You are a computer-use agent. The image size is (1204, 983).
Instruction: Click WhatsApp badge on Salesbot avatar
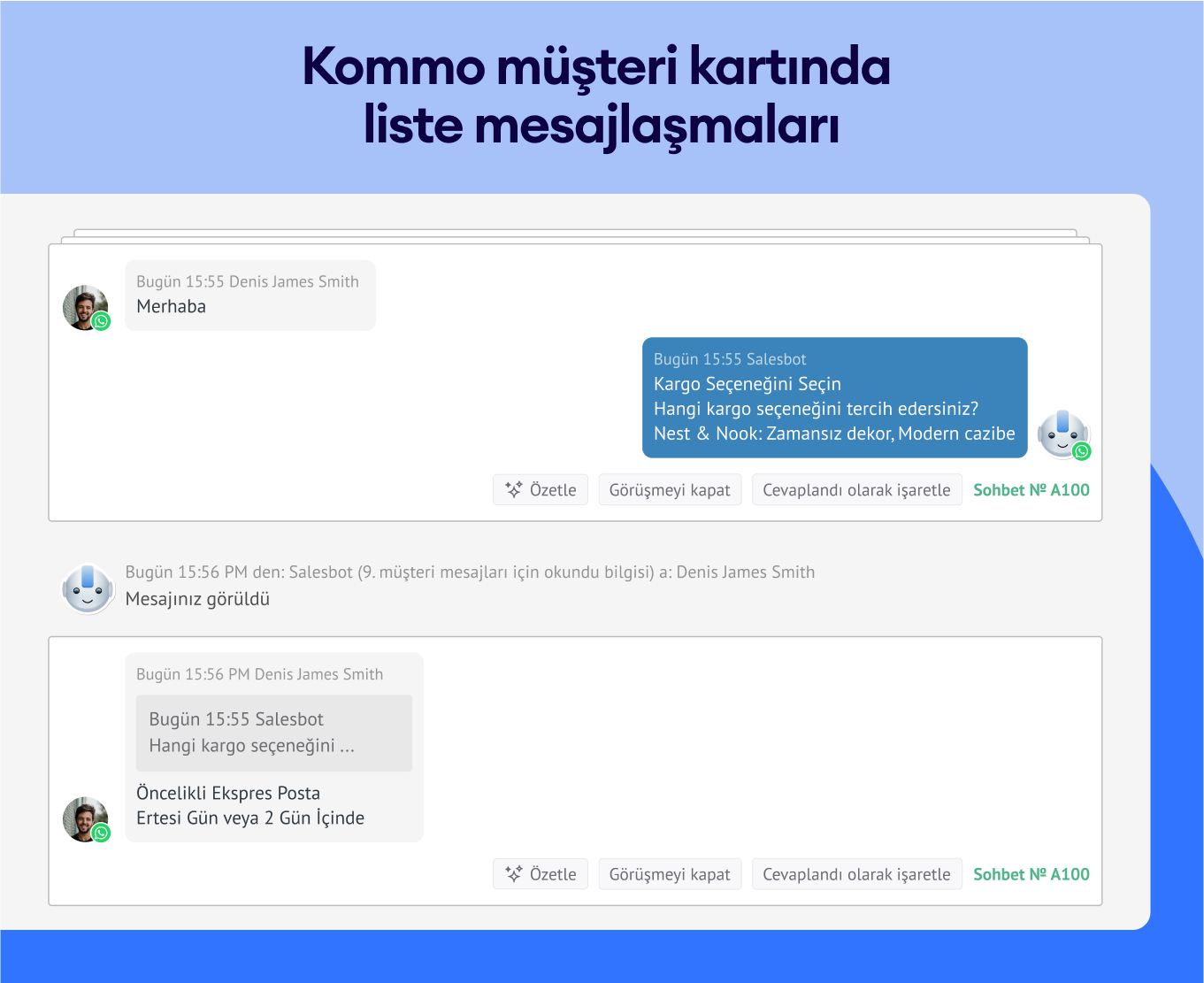[x=1081, y=451]
